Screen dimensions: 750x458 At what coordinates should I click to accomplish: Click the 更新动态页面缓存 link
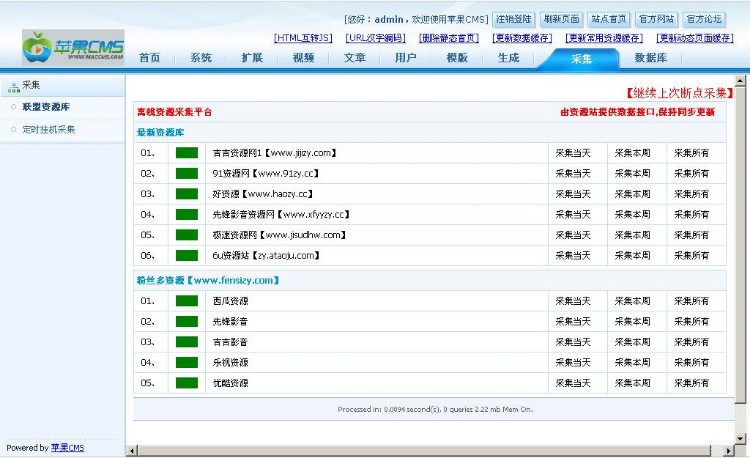point(695,38)
